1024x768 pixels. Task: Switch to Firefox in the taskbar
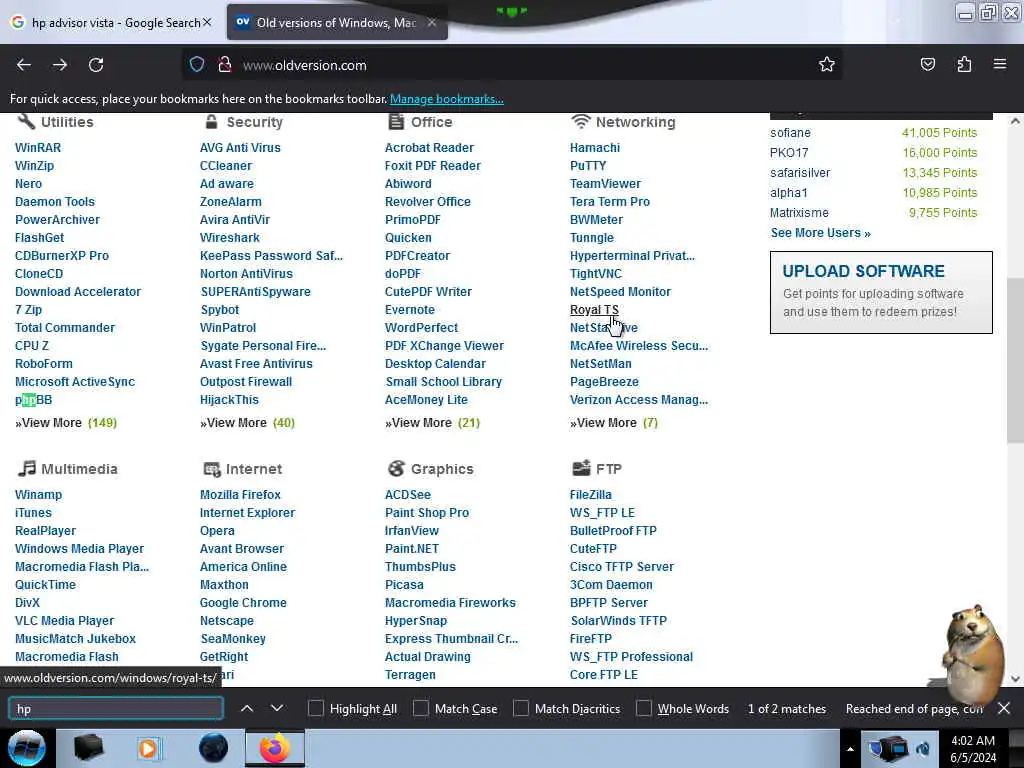(x=275, y=748)
